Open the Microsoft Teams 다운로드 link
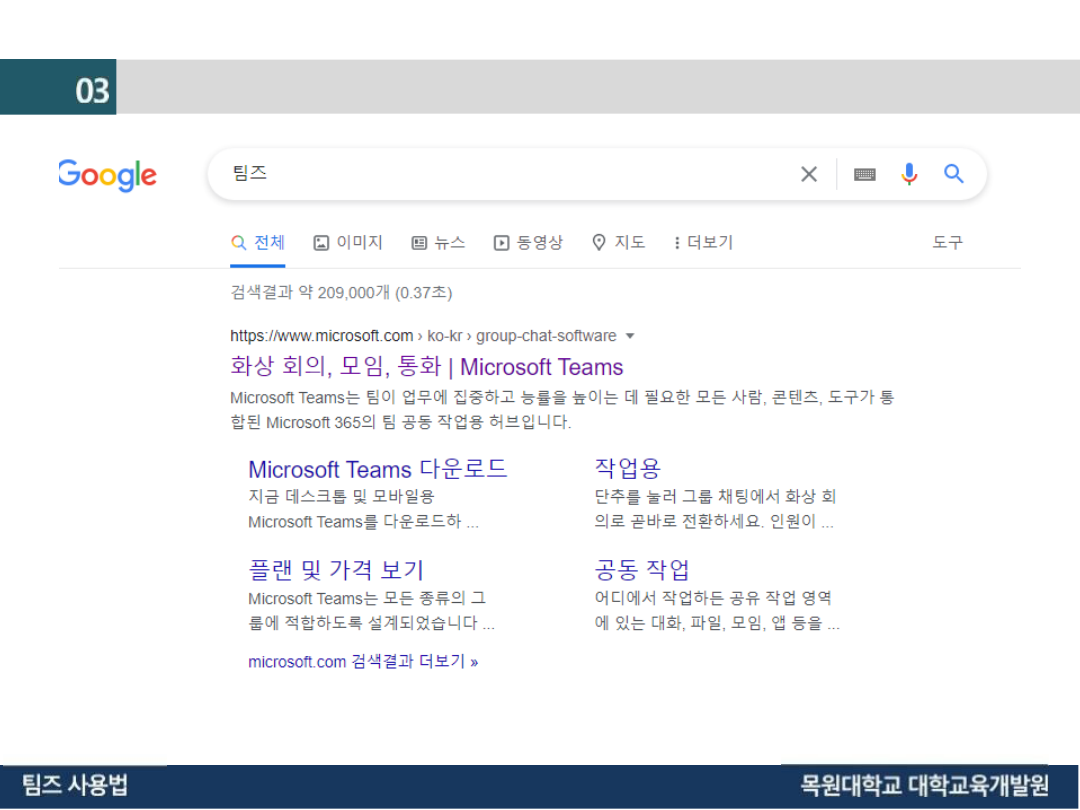Screen dimensions: 1080x810 (377, 469)
